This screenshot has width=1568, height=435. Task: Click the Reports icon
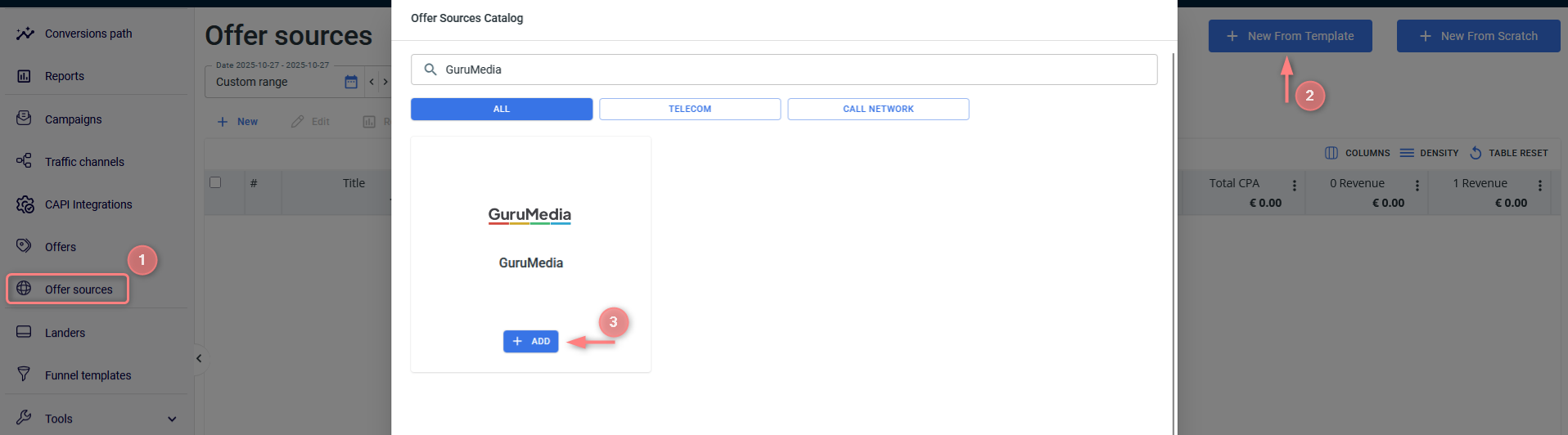[25, 76]
